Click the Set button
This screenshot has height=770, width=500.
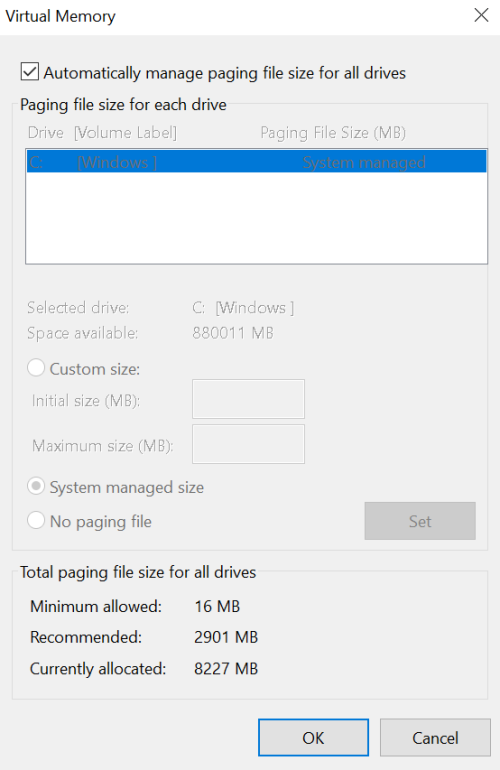tap(420, 521)
